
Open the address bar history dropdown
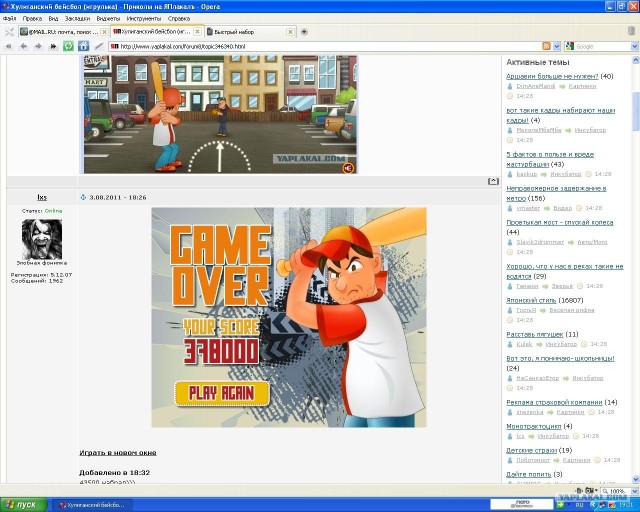pyautogui.click(x=556, y=46)
